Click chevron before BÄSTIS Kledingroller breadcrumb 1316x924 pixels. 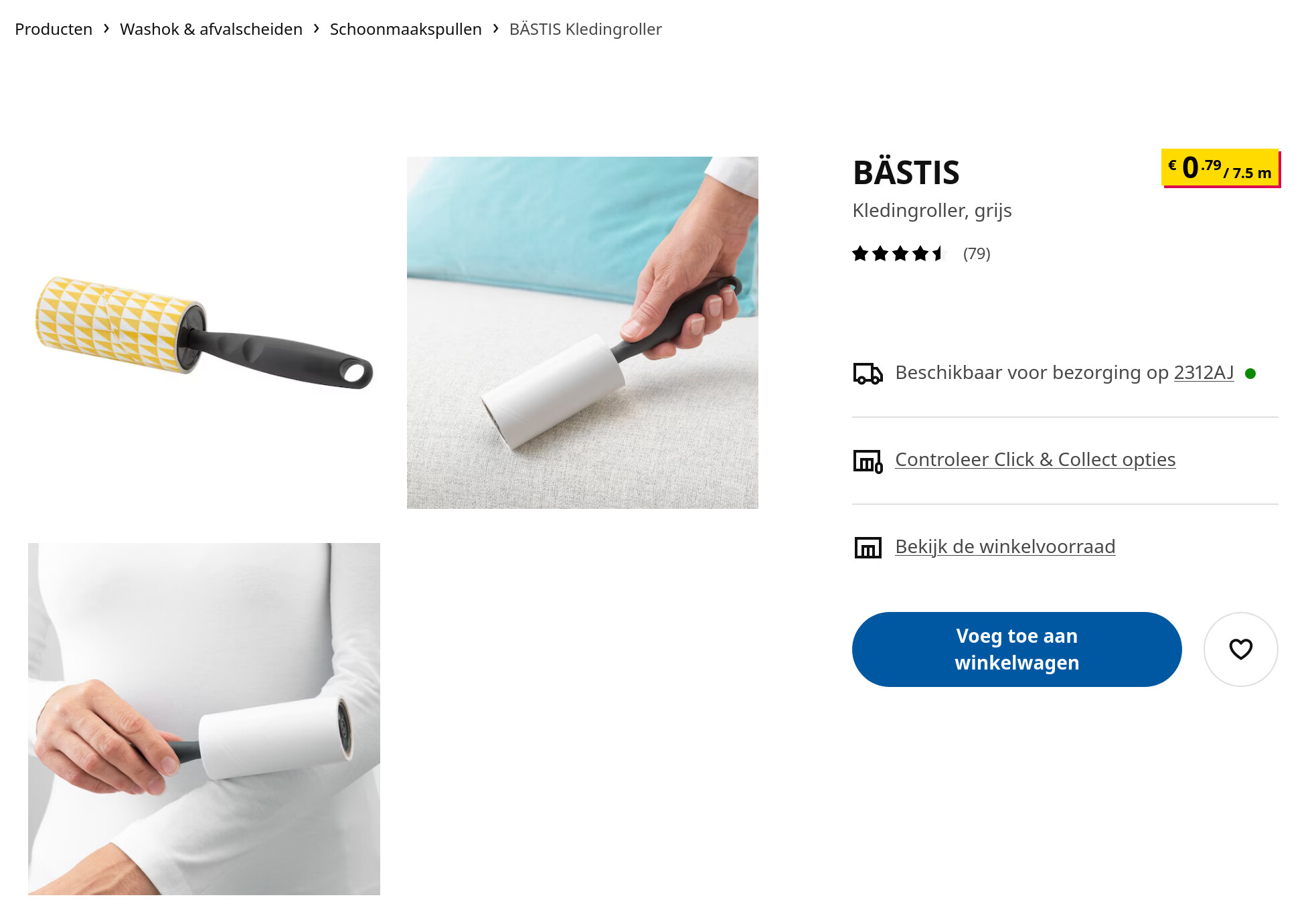tap(495, 29)
